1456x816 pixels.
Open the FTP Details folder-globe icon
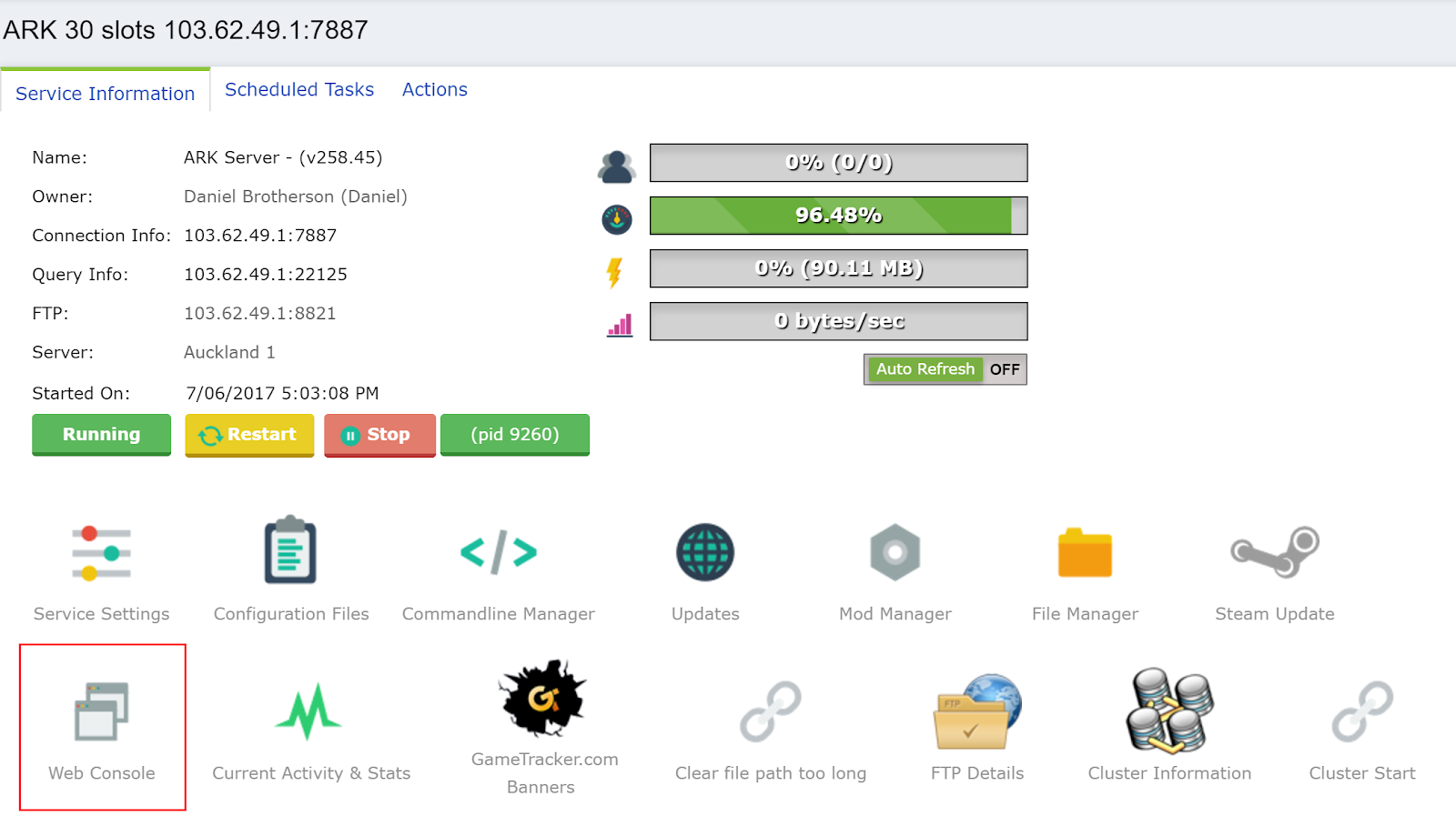(x=977, y=711)
